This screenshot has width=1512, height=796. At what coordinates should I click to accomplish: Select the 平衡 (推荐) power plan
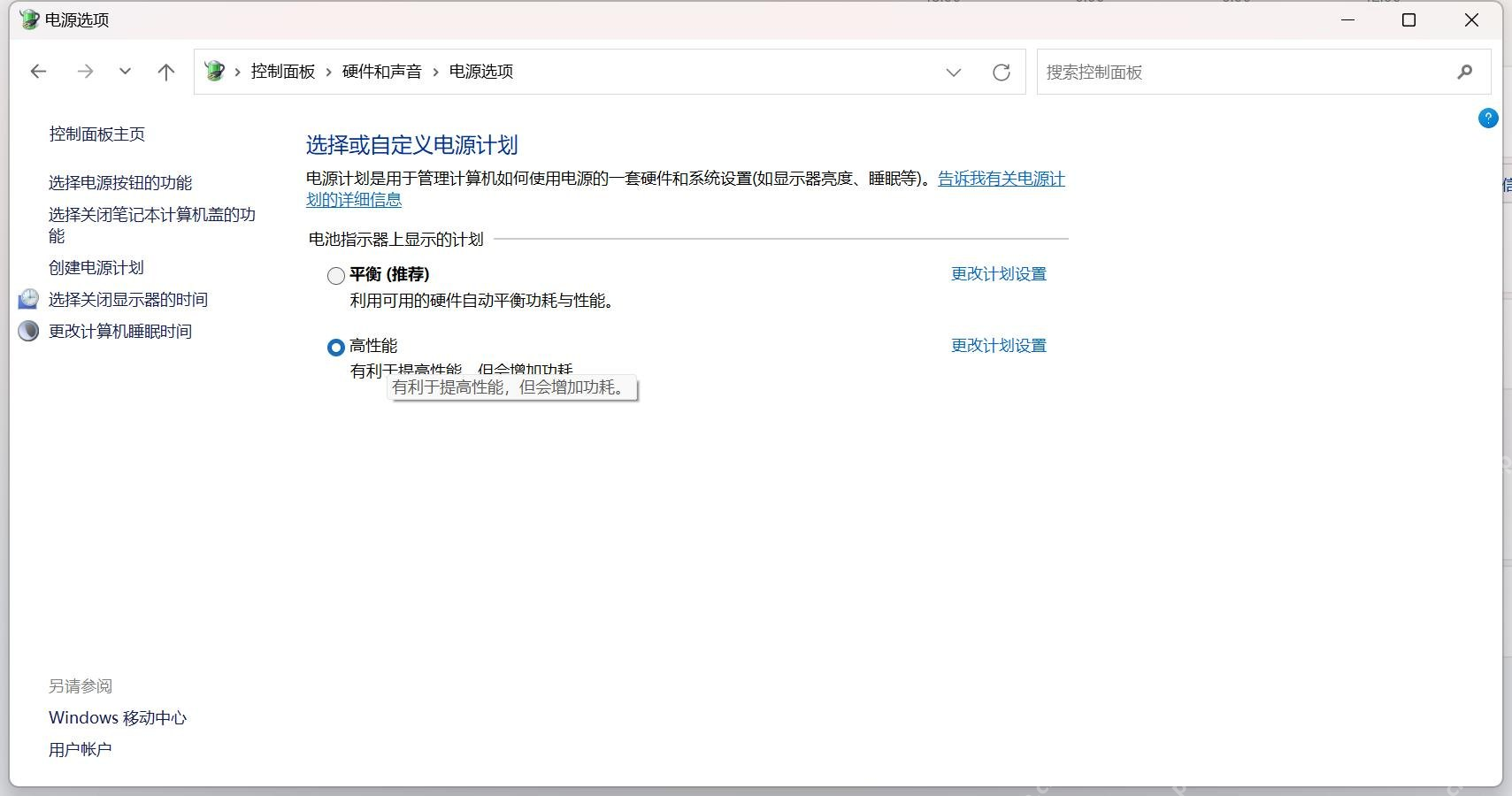[x=335, y=275]
